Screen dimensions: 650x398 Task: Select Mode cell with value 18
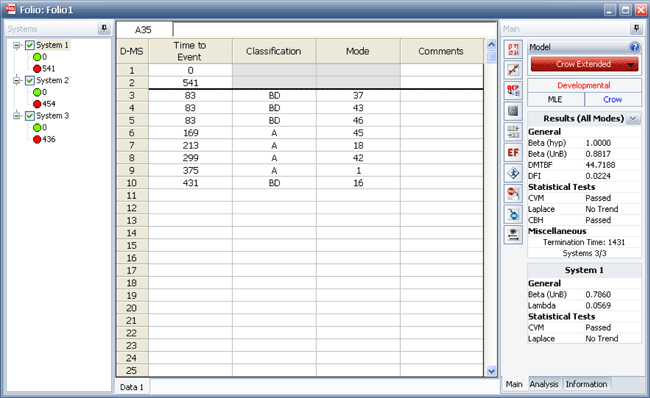358,146
